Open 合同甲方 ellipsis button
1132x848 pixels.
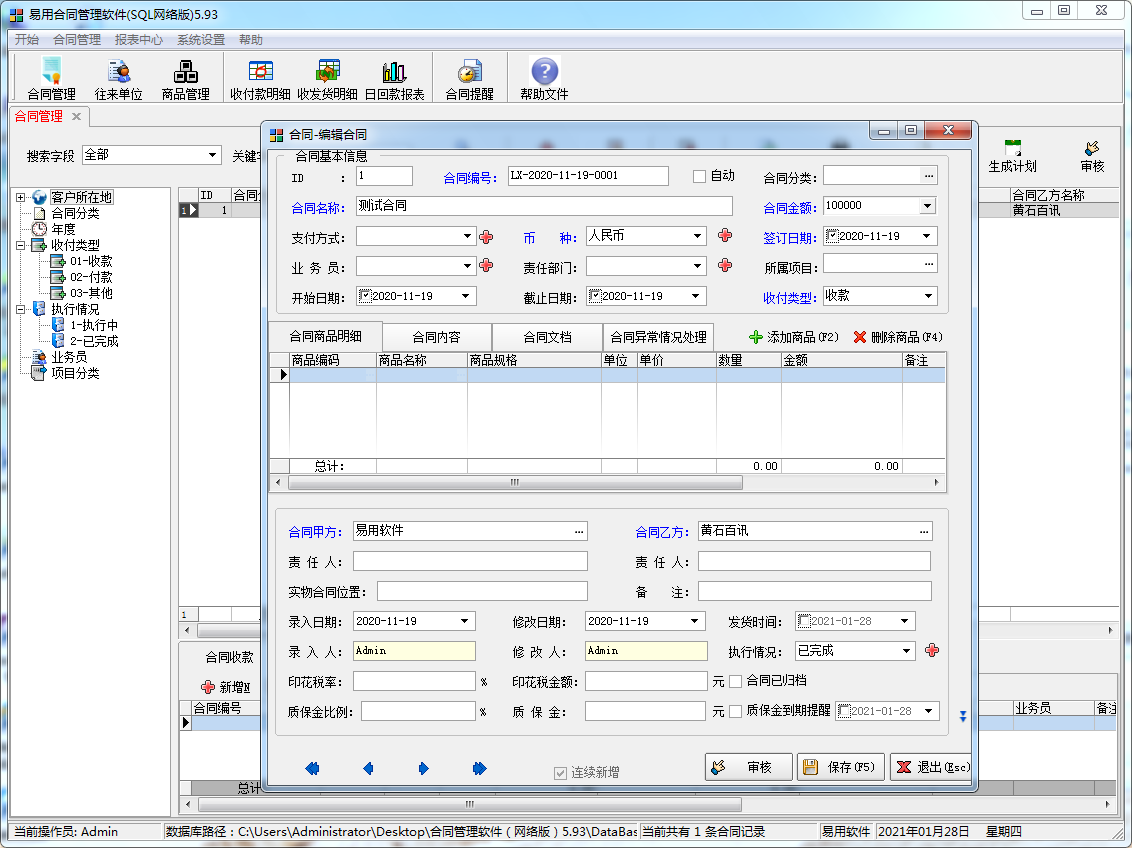(579, 532)
